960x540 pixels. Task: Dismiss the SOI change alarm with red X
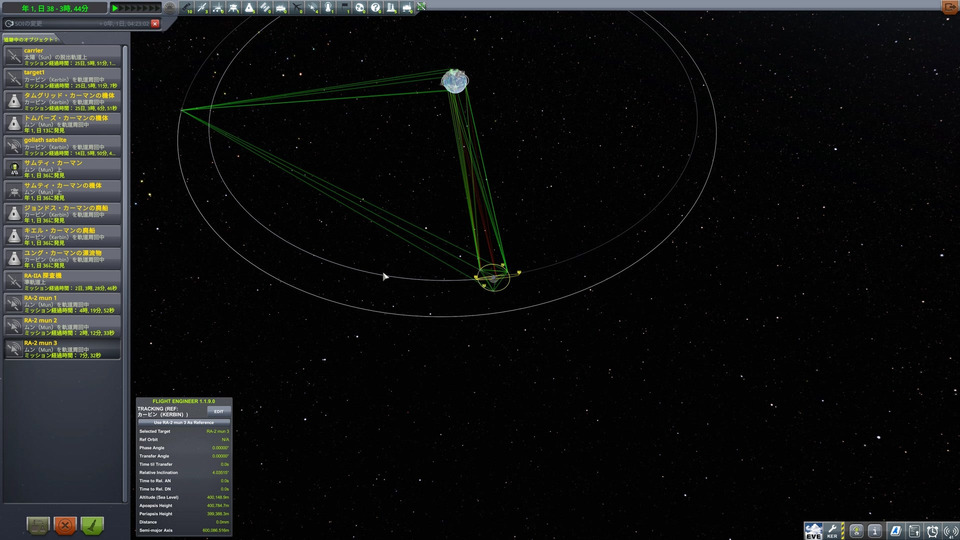pyautogui.click(x=156, y=23)
